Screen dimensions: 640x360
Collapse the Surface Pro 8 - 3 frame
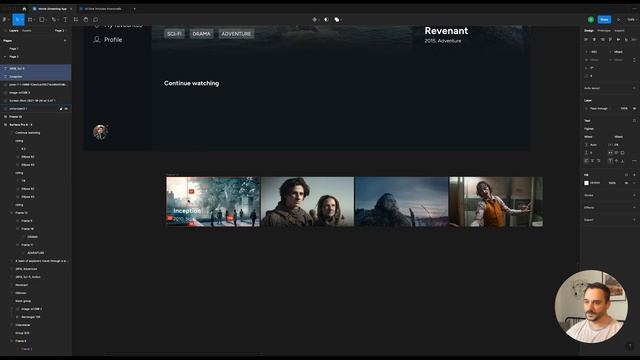pos(5,124)
